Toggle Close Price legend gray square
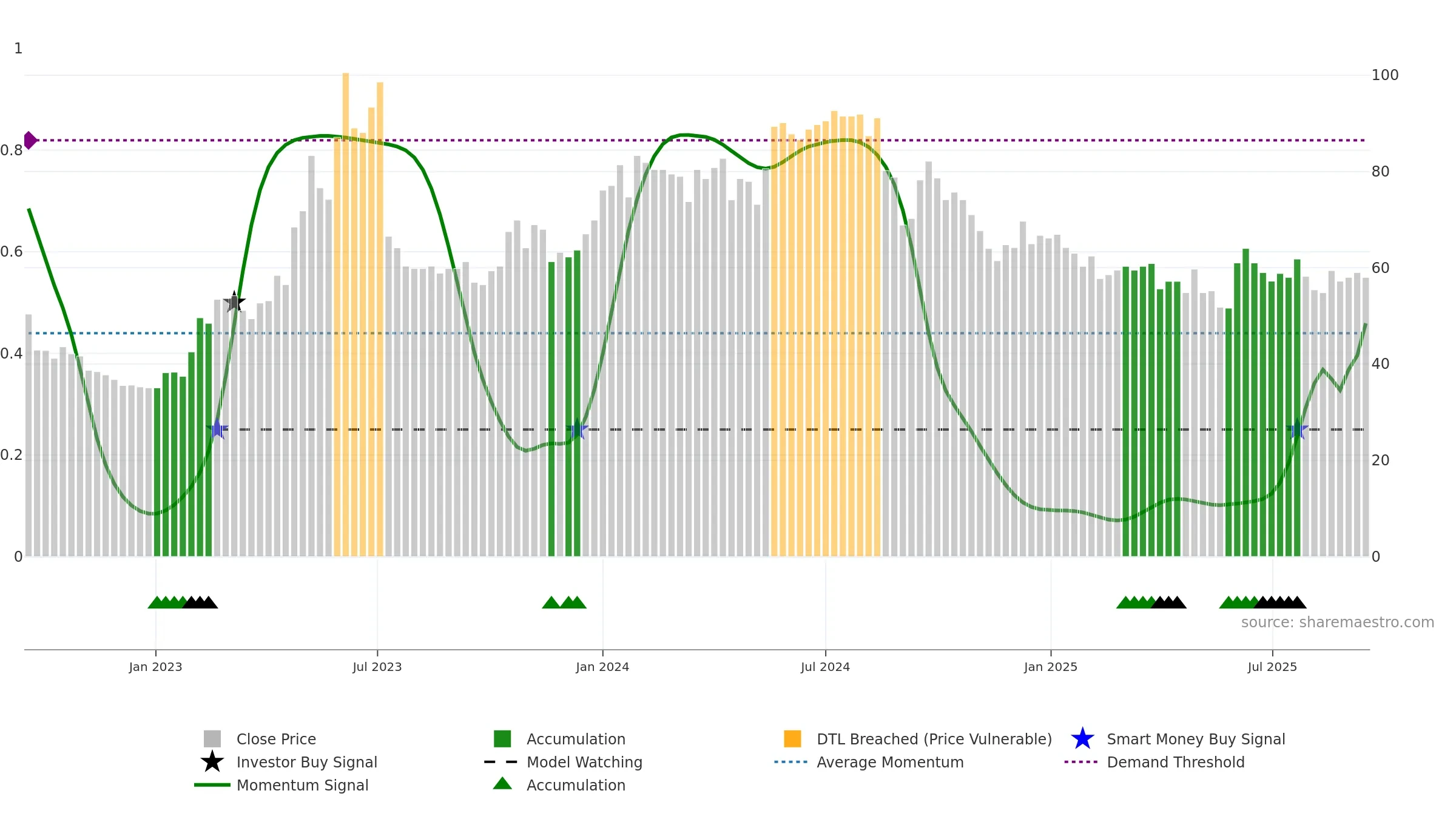Screen dimensions: 1456x819 [x=212, y=739]
